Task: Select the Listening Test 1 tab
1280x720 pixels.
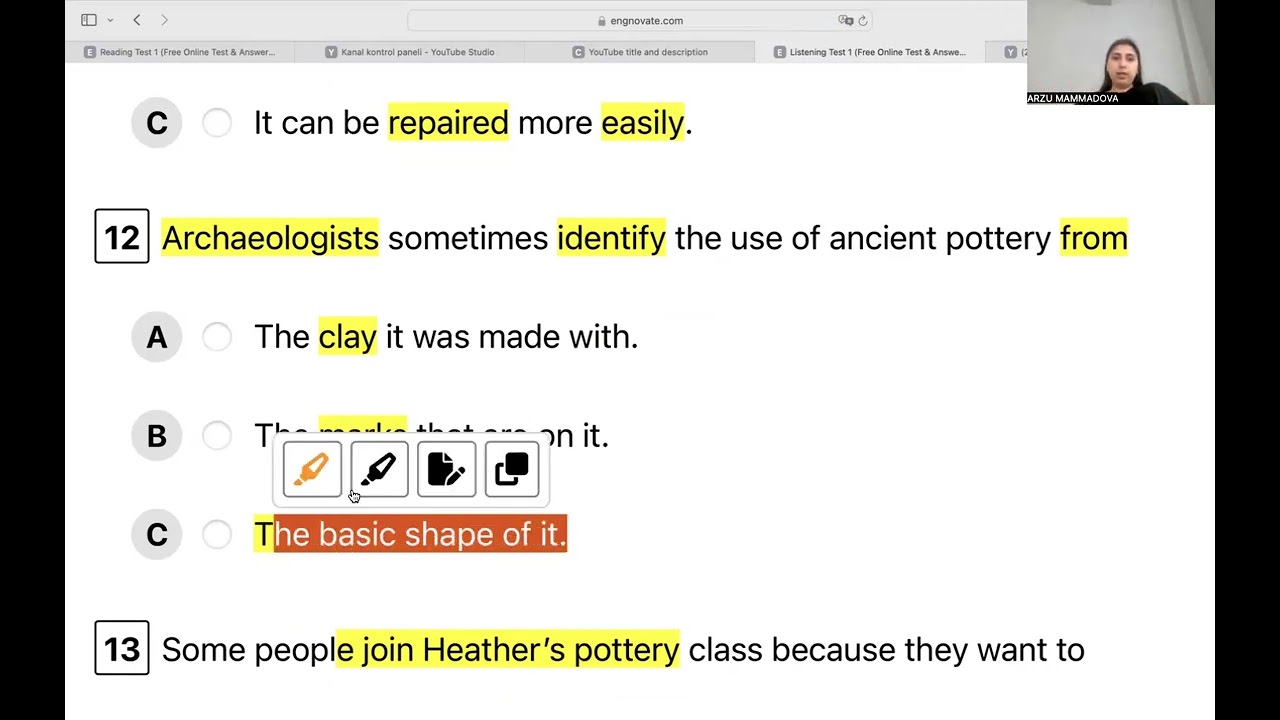Action: click(870, 52)
